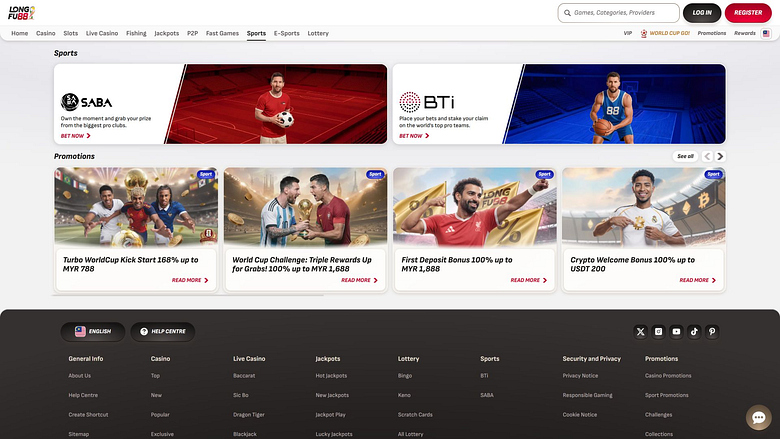The image size is (780, 439).
Task: Open Baccarat under Live Casino footer
Action: point(244,376)
